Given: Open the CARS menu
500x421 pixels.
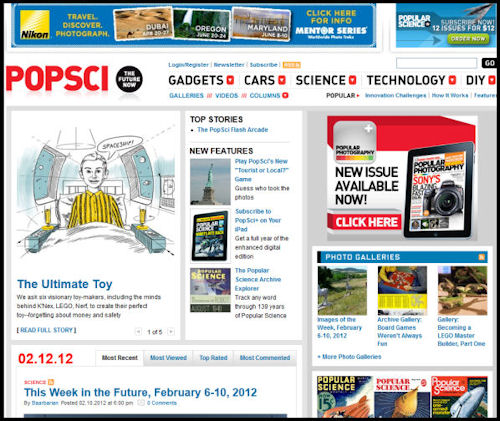Looking at the screenshot, I should tap(259, 80).
